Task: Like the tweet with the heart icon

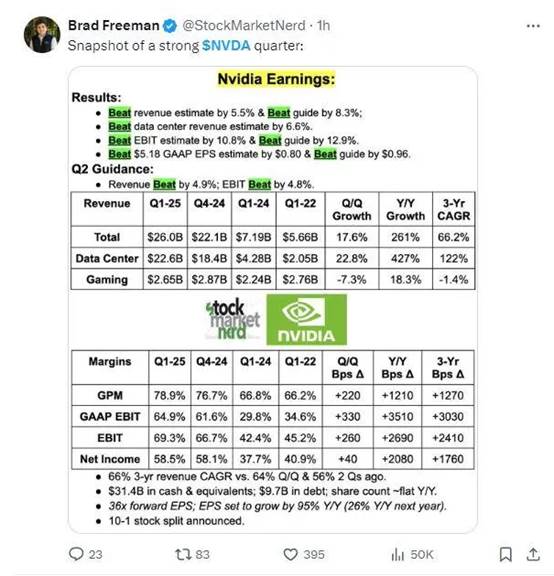Action: click(x=290, y=554)
